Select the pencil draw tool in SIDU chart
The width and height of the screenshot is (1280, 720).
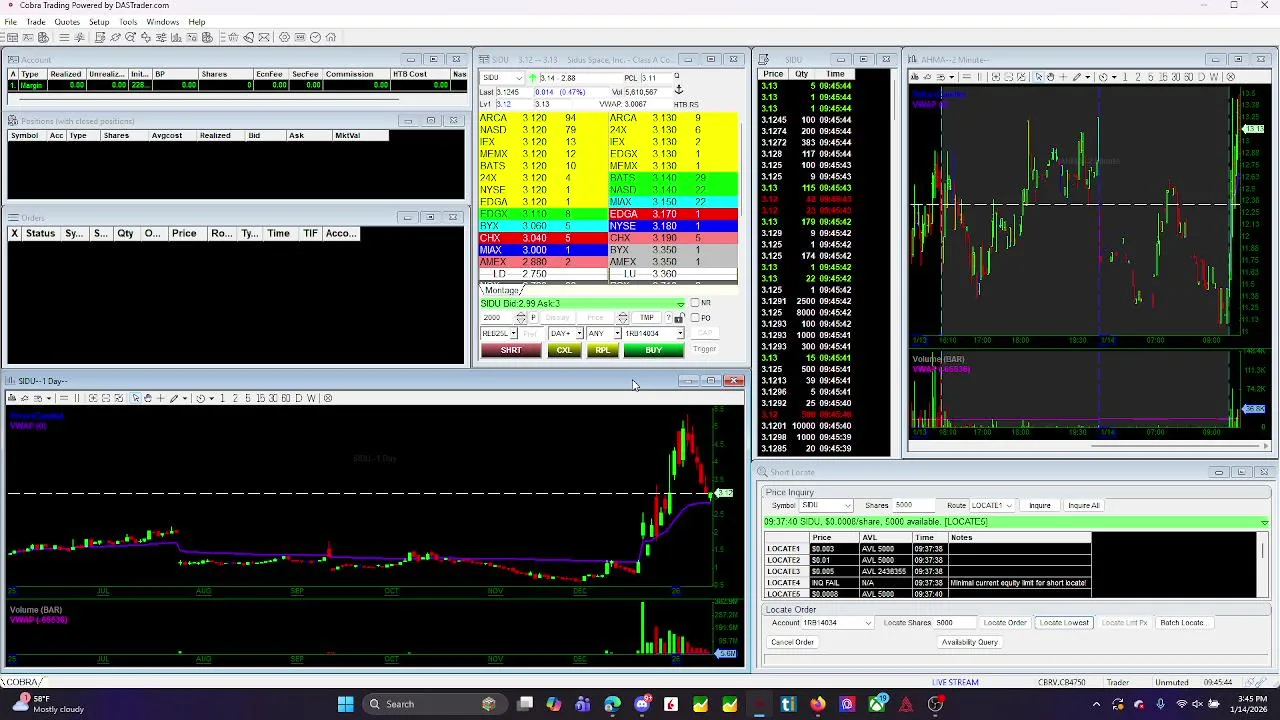click(174, 398)
